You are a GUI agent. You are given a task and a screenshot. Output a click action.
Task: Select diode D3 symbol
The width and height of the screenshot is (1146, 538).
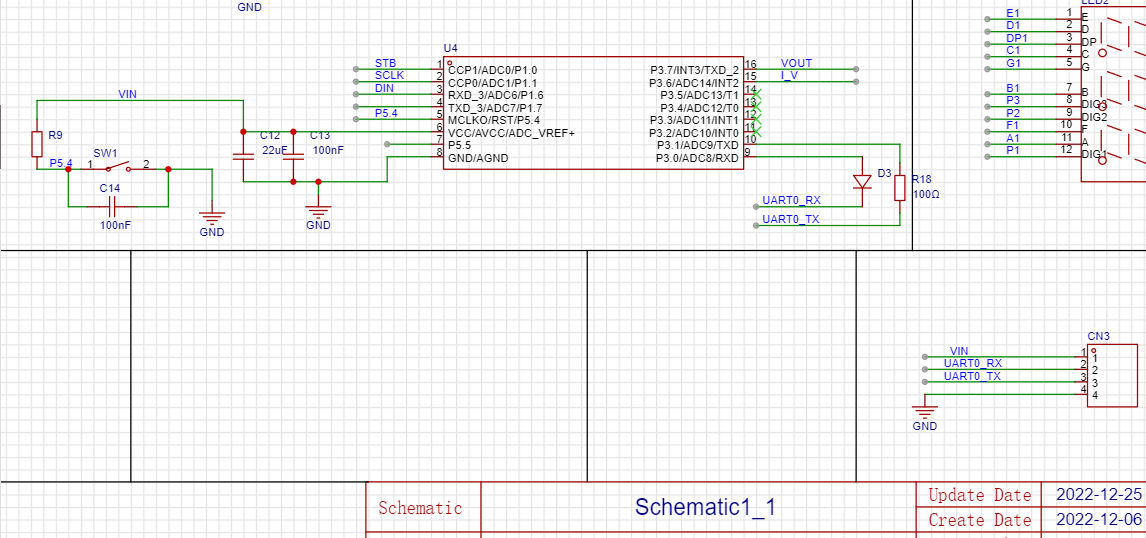click(862, 182)
